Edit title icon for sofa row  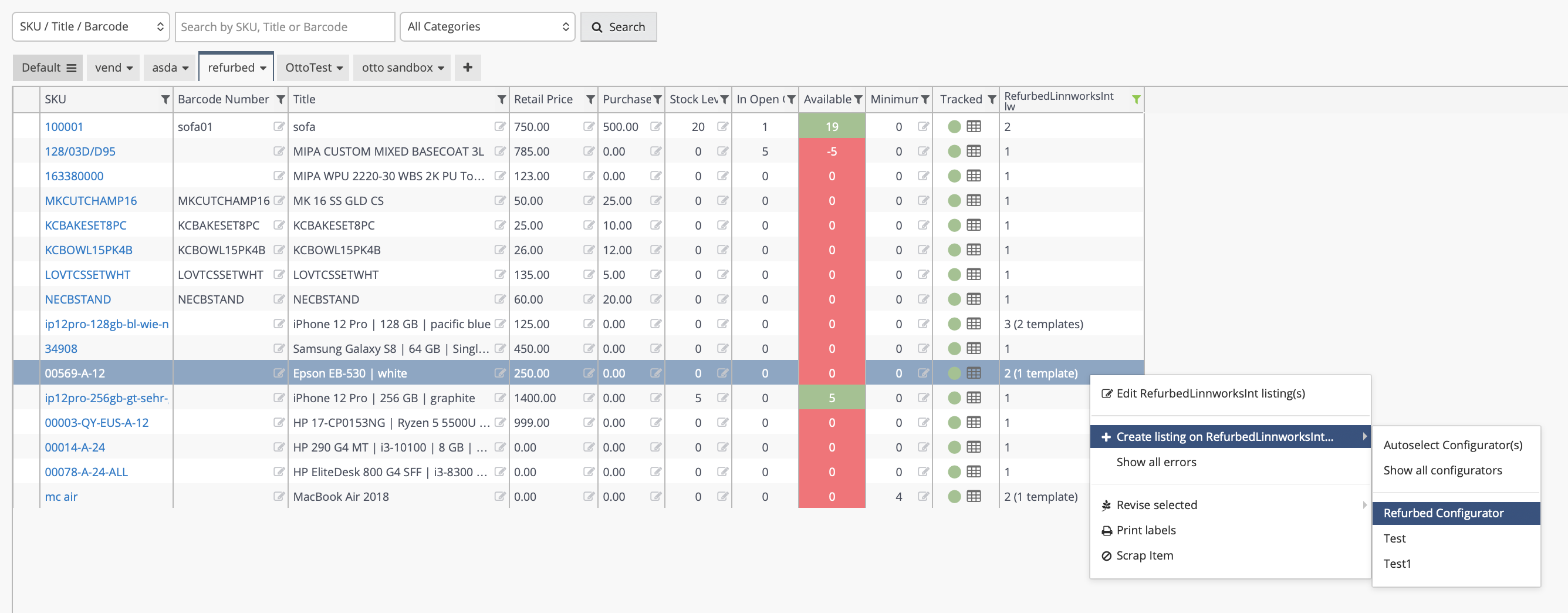[x=500, y=126]
